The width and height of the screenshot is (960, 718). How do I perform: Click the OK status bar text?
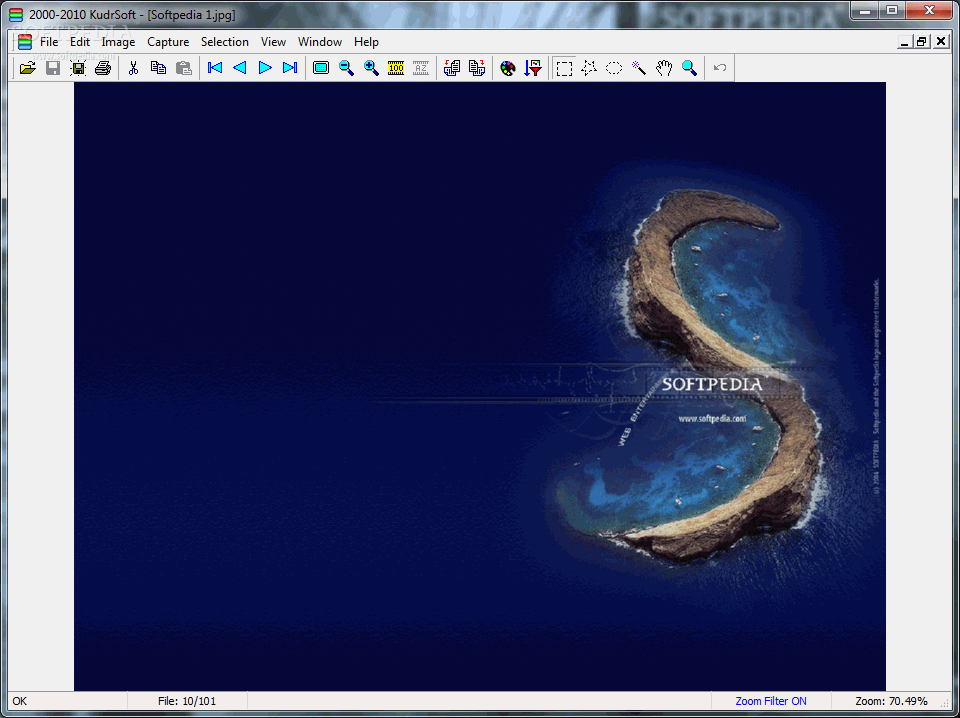20,701
